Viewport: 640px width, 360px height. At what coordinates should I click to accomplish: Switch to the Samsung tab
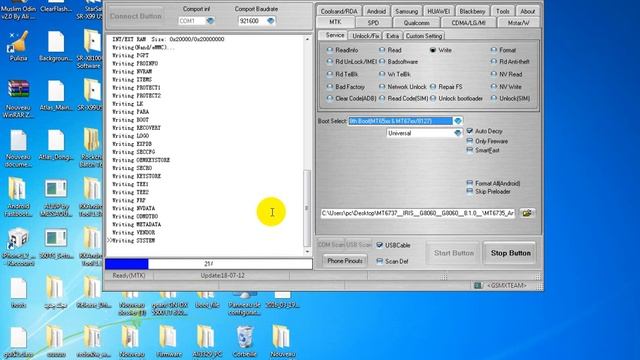point(407,11)
